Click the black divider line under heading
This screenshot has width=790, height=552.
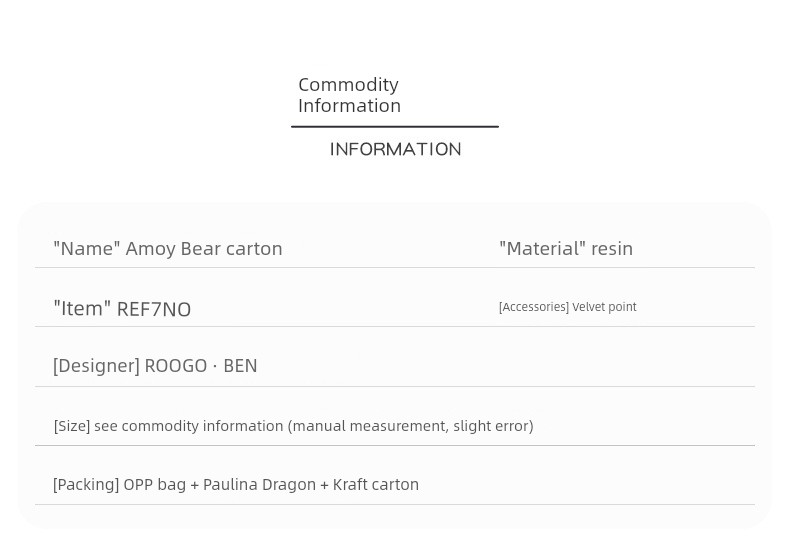395,126
